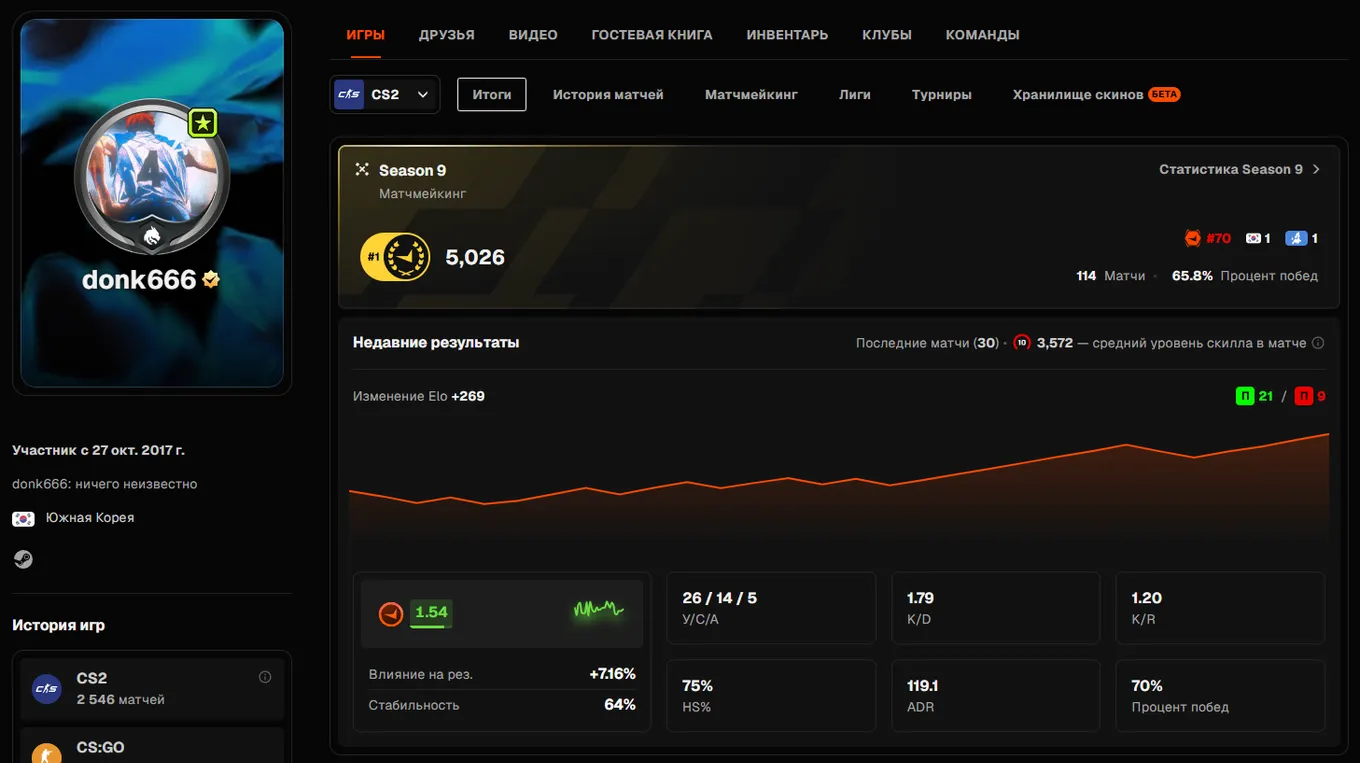Click the CS:GO orange logo icon
Image resolution: width=1360 pixels, height=763 pixels.
(46, 753)
